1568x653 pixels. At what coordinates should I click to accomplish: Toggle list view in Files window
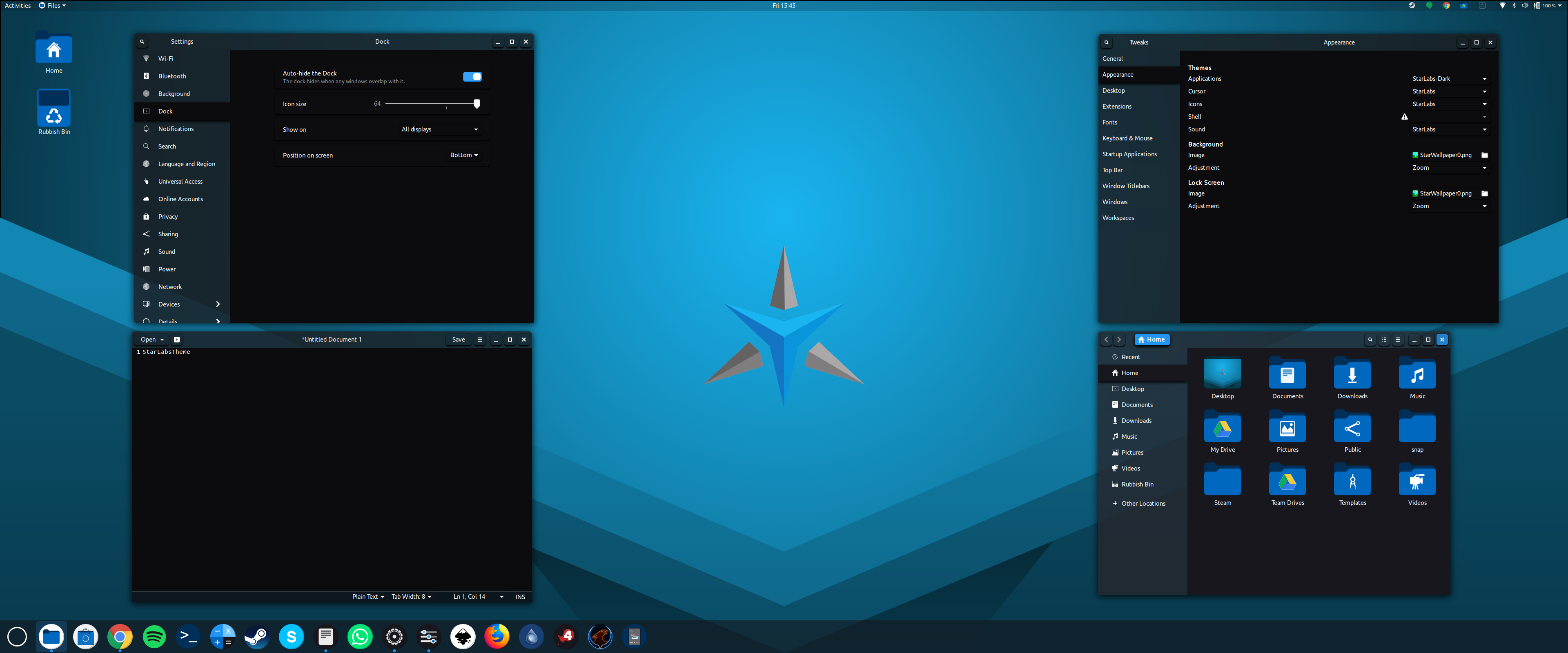(1384, 340)
